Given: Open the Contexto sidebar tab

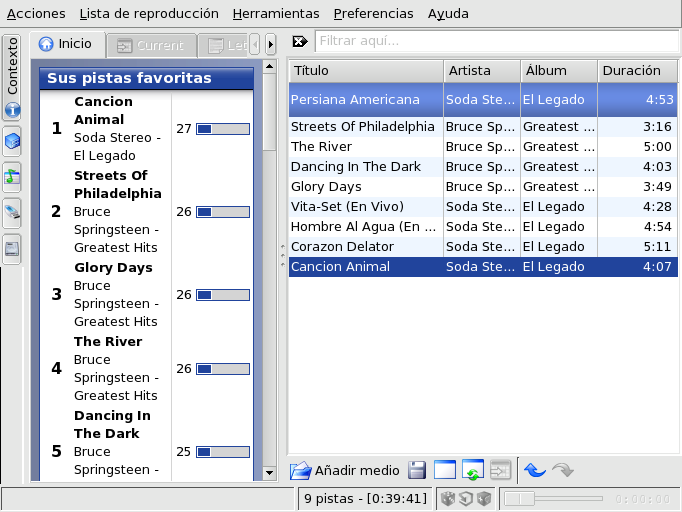Looking at the screenshot, I should tap(12, 77).
